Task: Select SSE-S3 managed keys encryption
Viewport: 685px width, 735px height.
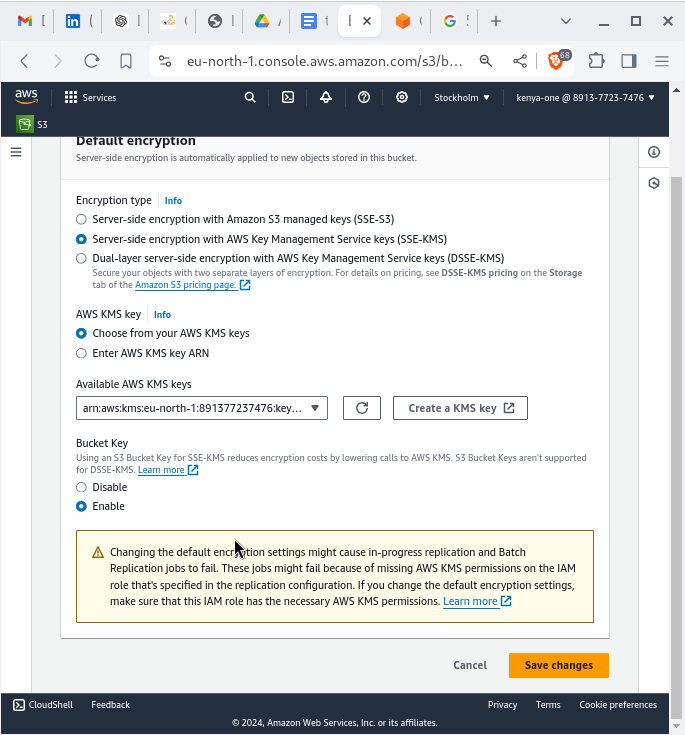Action: (81, 219)
